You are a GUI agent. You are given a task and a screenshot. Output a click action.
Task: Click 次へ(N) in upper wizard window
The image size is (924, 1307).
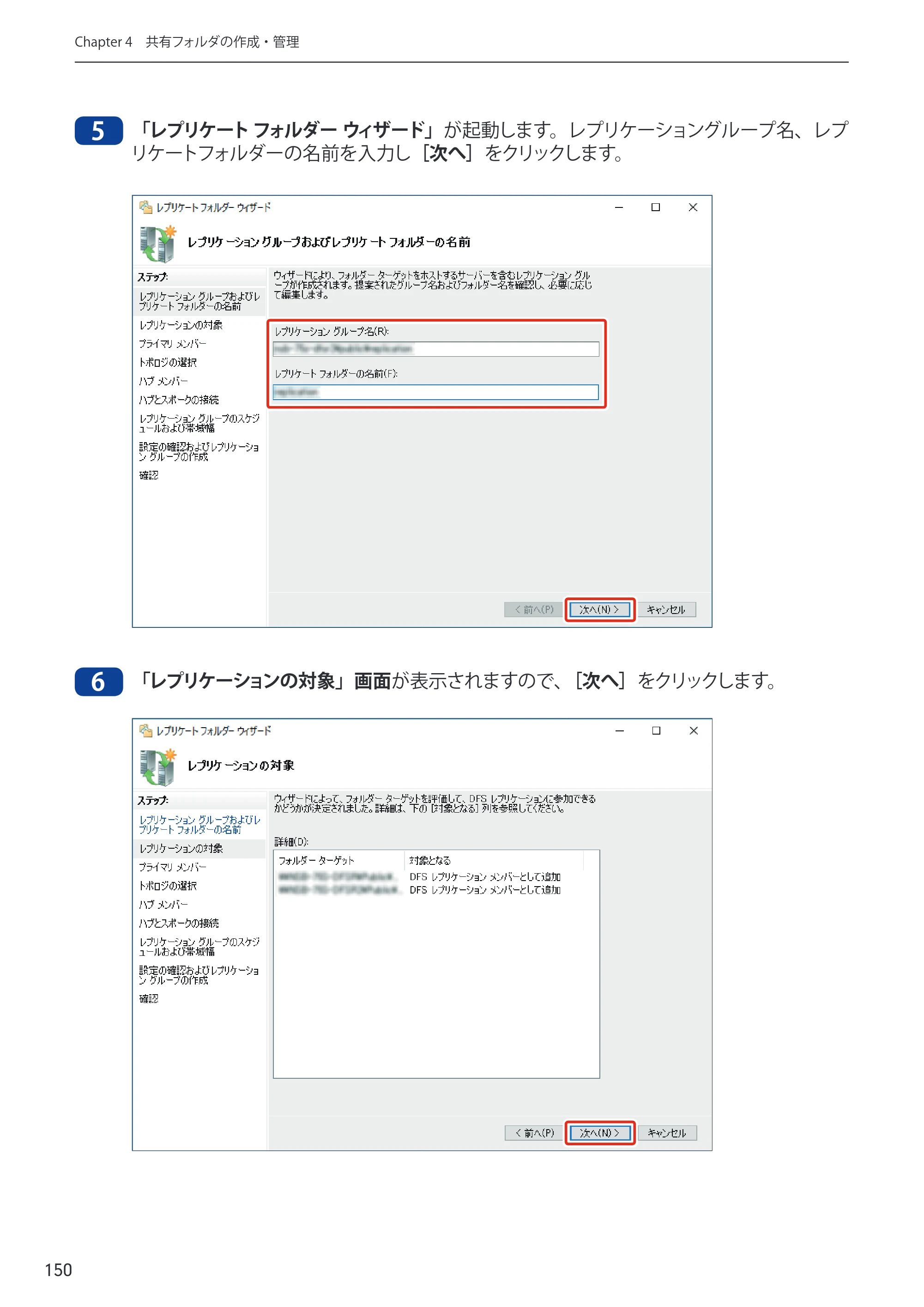[600, 610]
